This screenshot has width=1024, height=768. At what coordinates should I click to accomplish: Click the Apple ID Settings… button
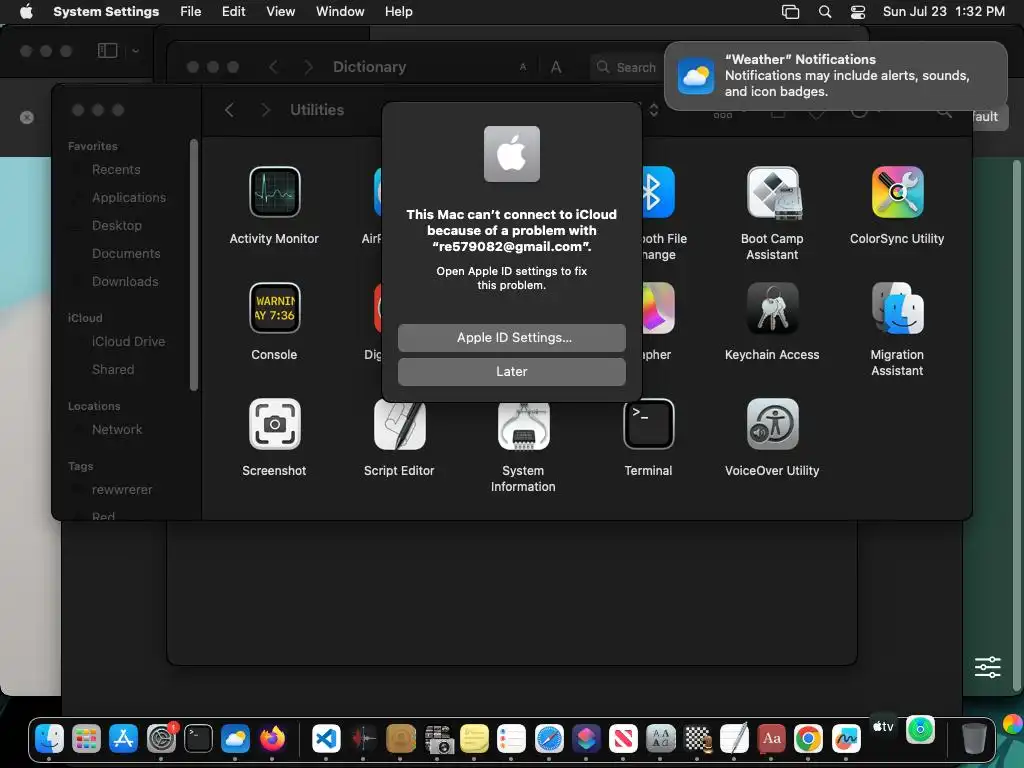tap(511, 338)
